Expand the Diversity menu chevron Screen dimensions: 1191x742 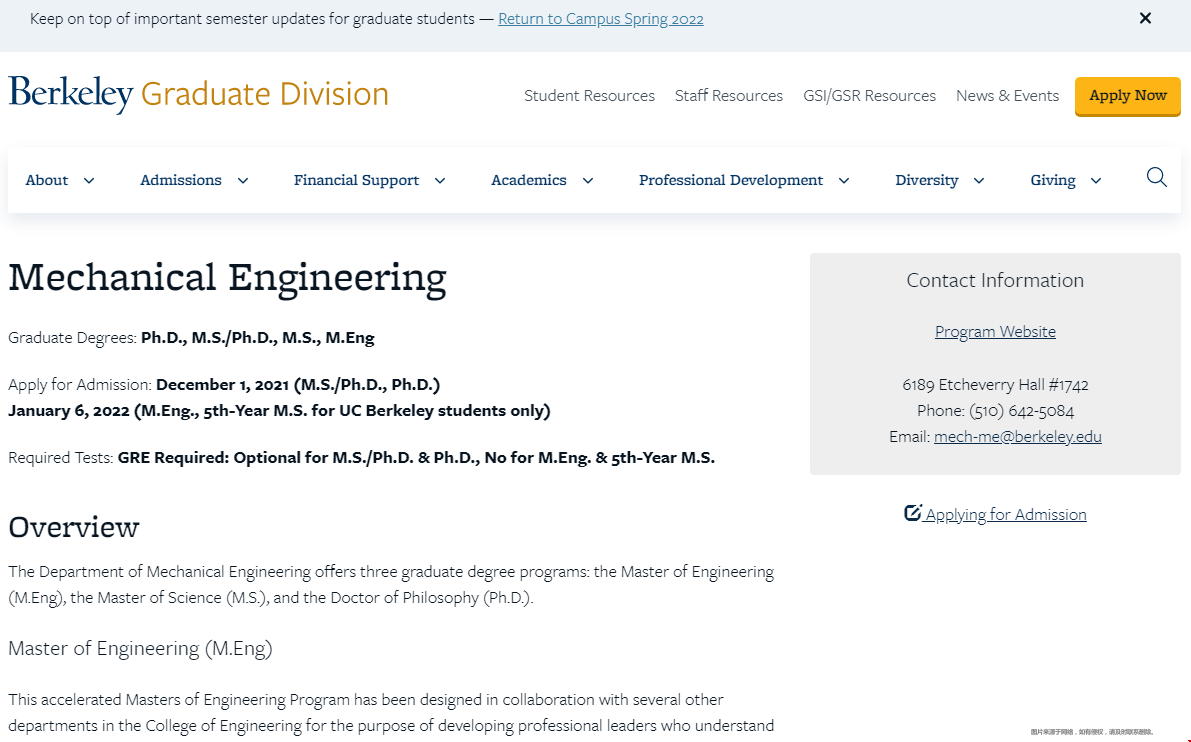[979, 181]
